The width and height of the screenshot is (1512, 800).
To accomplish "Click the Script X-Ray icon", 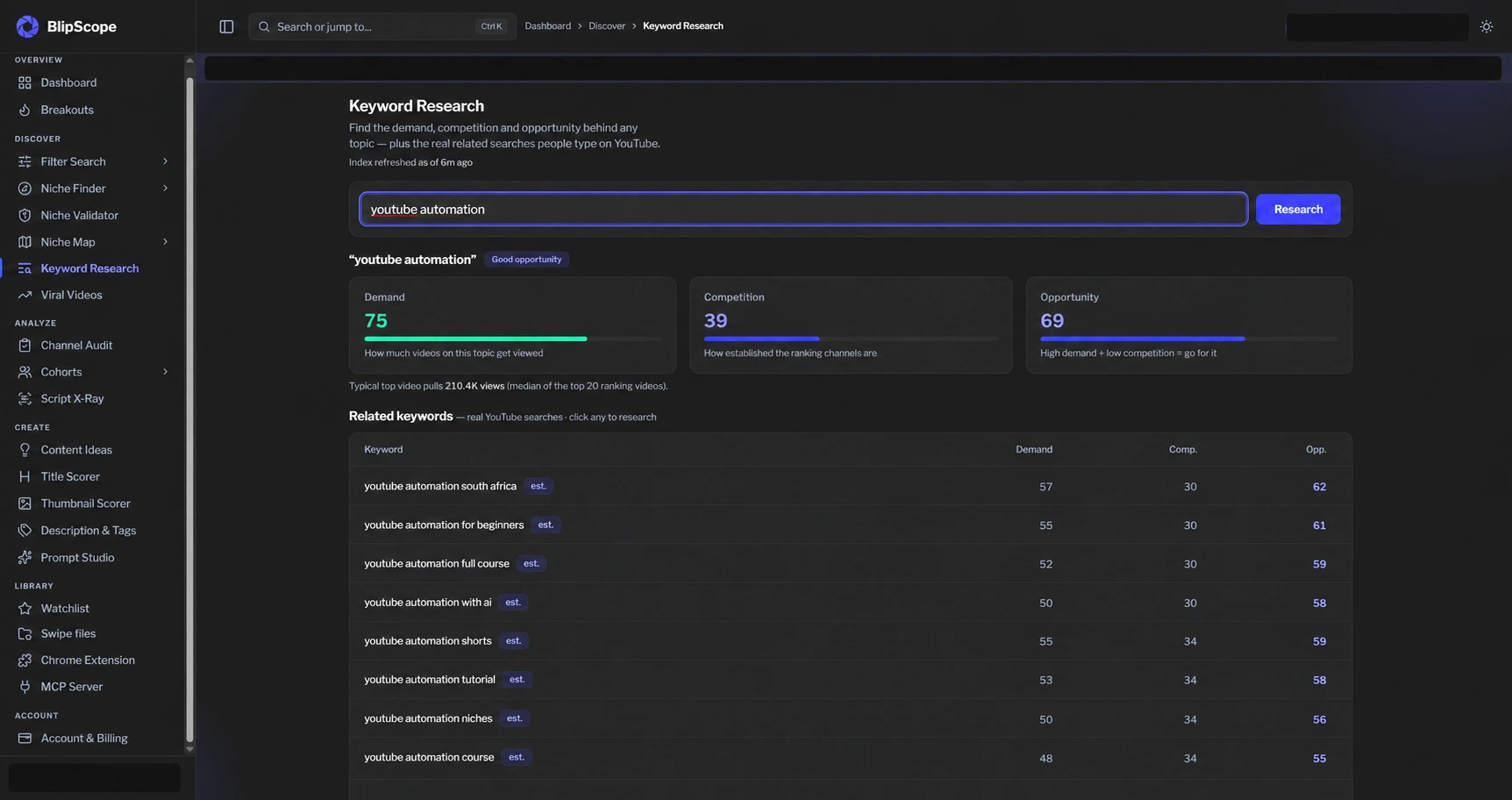I will [25, 398].
